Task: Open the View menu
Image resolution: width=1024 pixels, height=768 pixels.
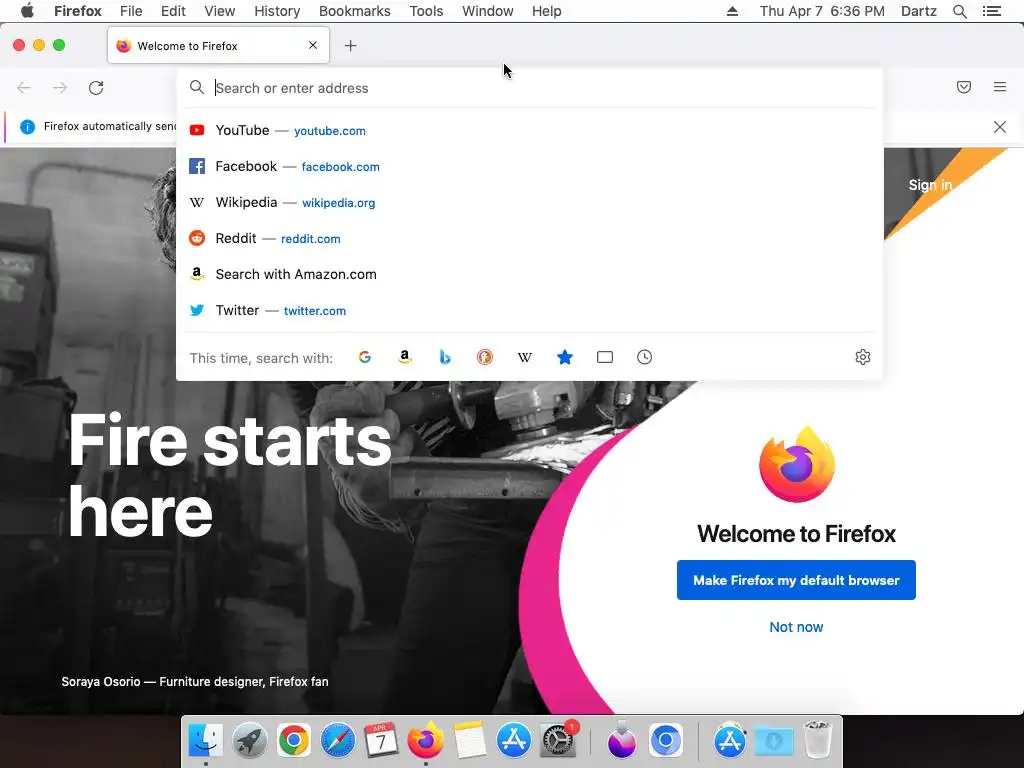Action: (x=219, y=11)
